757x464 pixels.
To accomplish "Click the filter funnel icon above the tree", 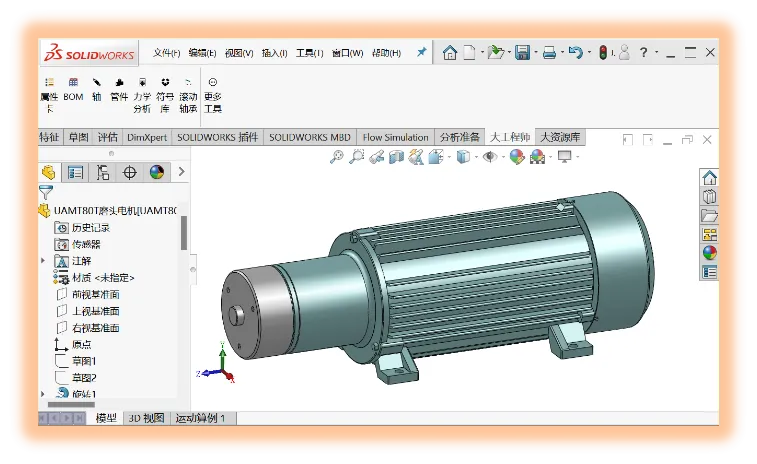I will pos(46,191).
